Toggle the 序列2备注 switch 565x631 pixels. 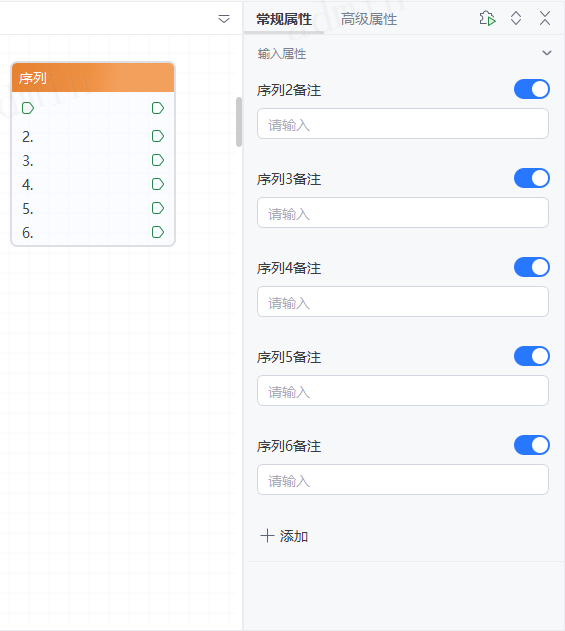[x=532, y=89]
